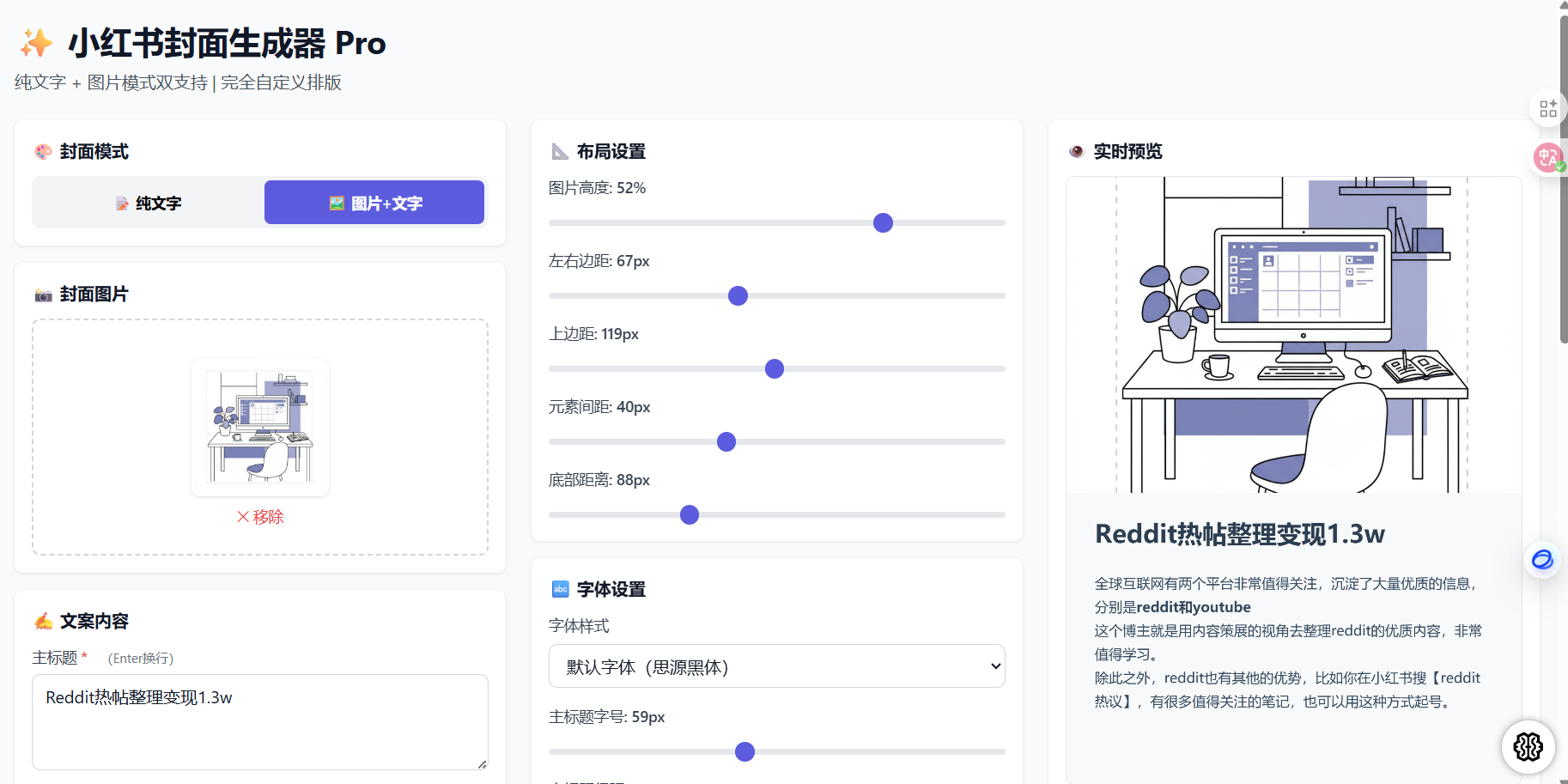The image size is (1568, 784).
Task: Click the eye icon beside 实时预览
Action: [1077, 152]
